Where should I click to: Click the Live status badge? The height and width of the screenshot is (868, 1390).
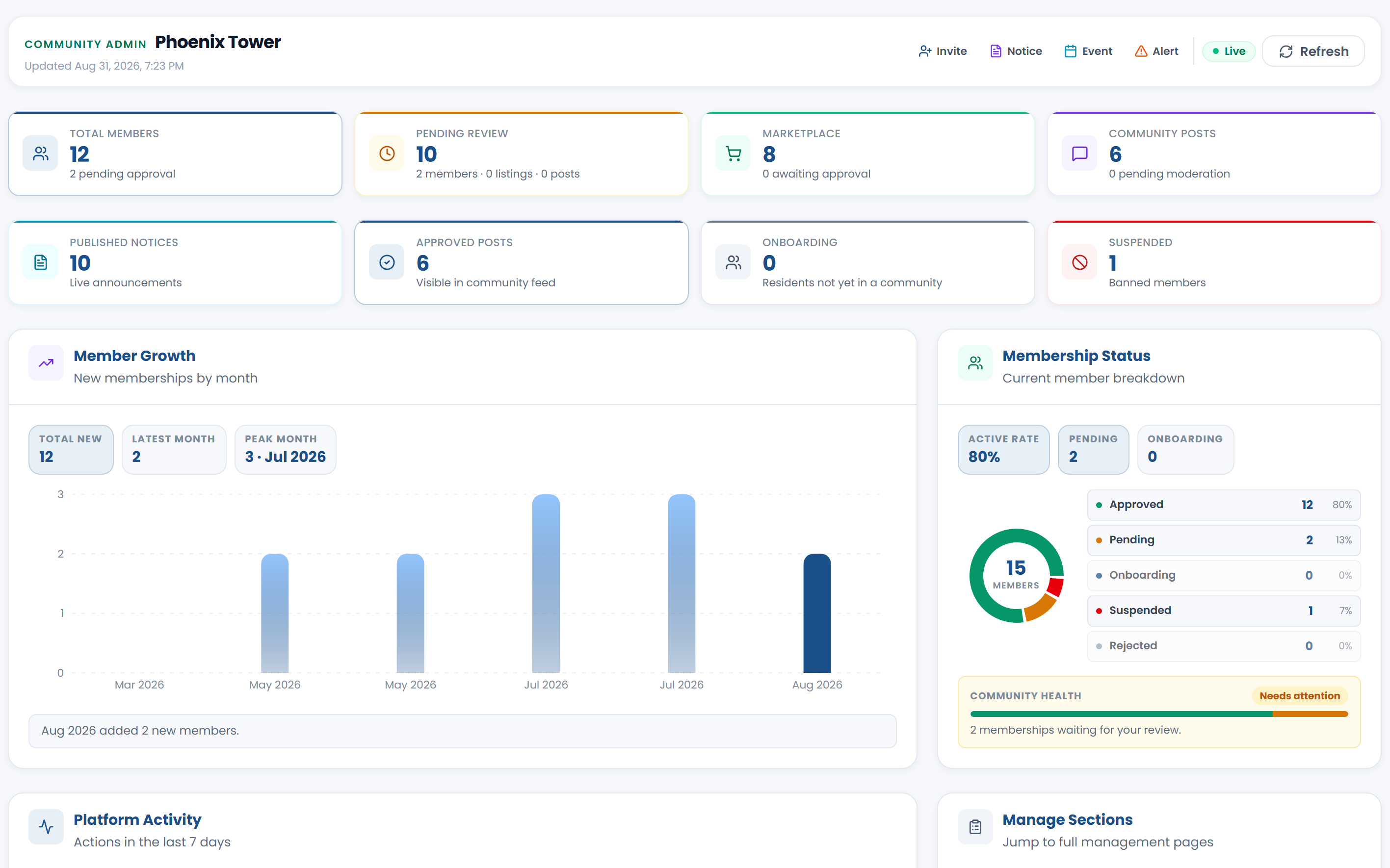1229,51
